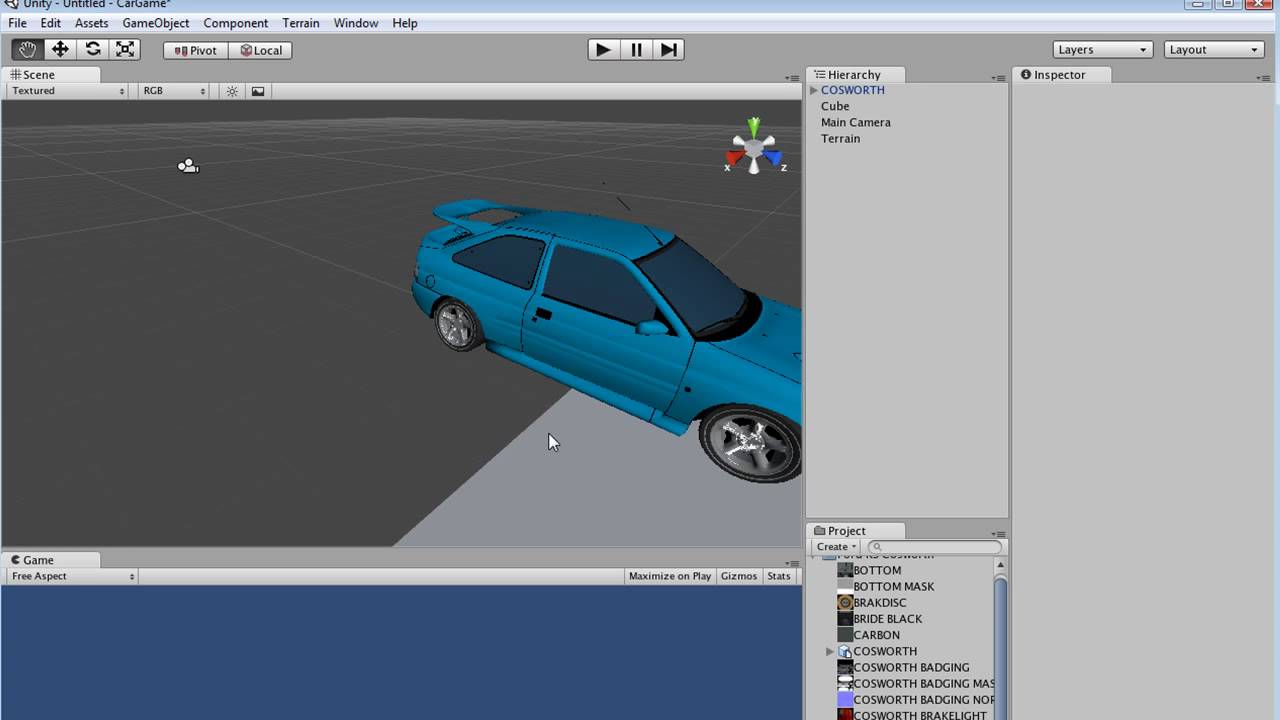The height and width of the screenshot is (720, 1280).
Task: Select the COSWORTH model asset icon
Action: coord(845,651)
